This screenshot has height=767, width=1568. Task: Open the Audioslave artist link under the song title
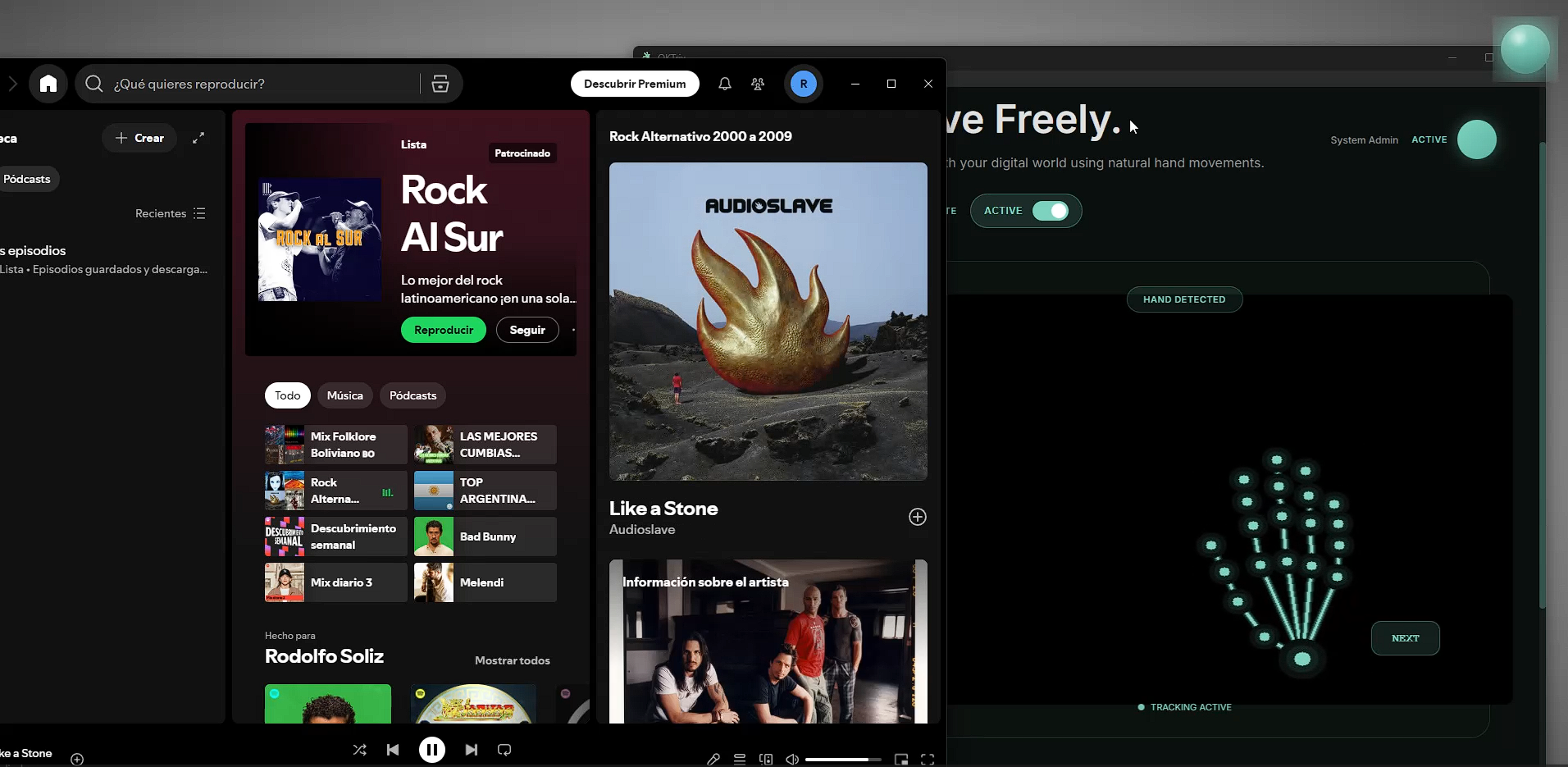[642, 530]
